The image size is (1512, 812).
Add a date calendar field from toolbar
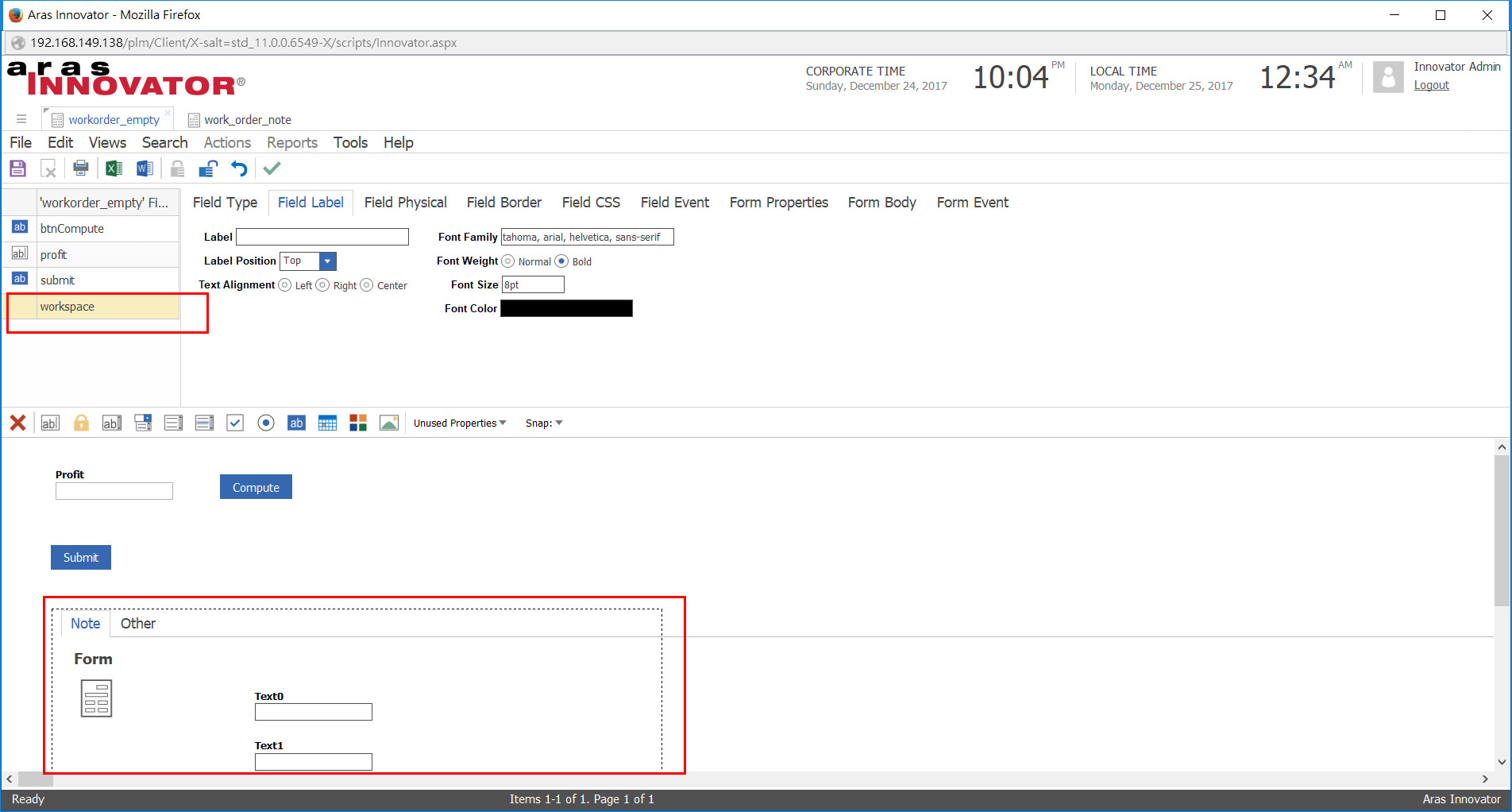click(327, 423)
